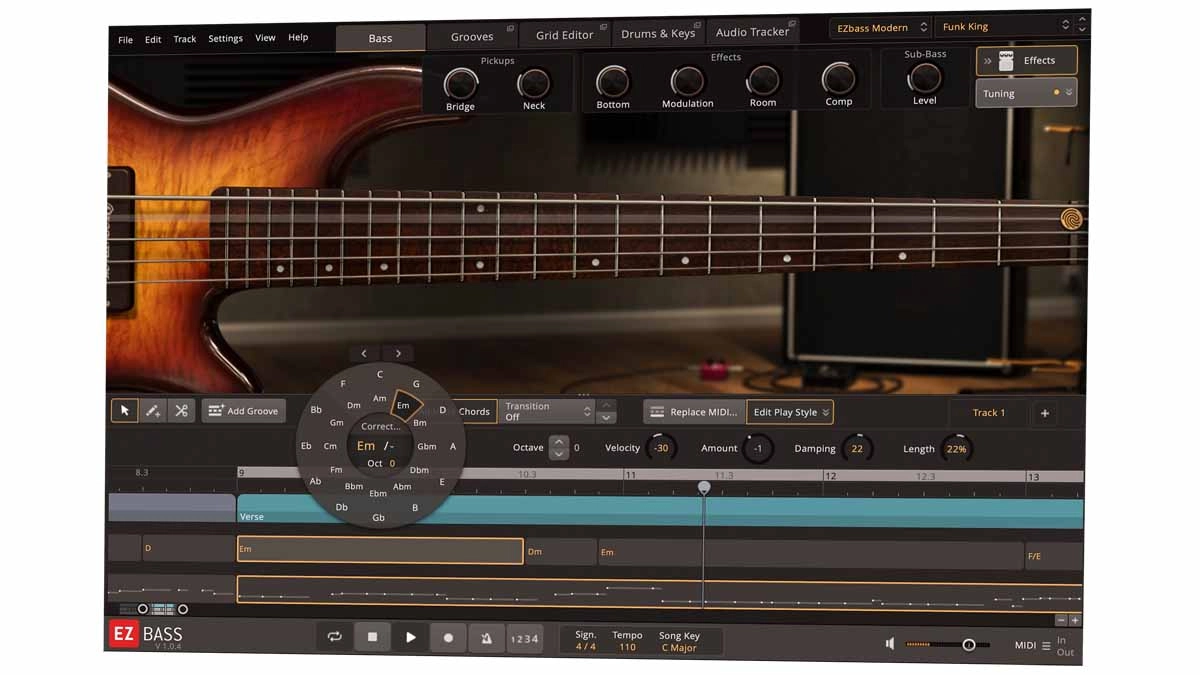The image size is (1200, 675).
Task: Open the View menu
Action: [265, 38]
